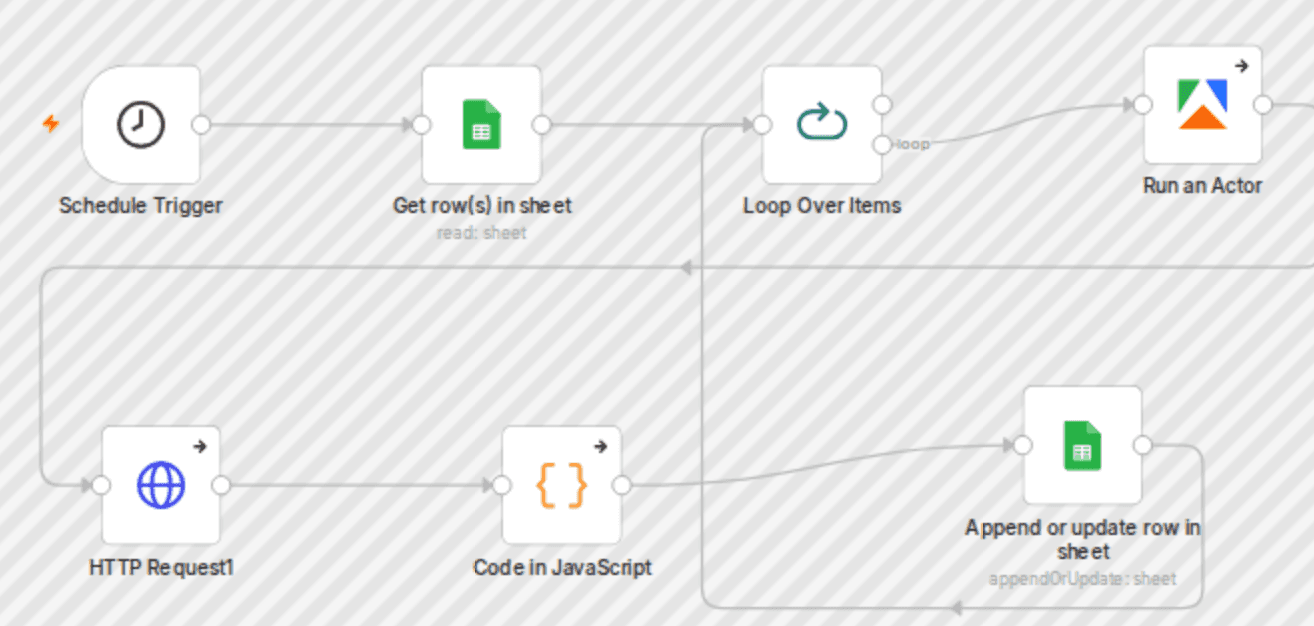Click the 'read: sheet' subtitle
1314x626 pixels.
(x=481, y=233)
